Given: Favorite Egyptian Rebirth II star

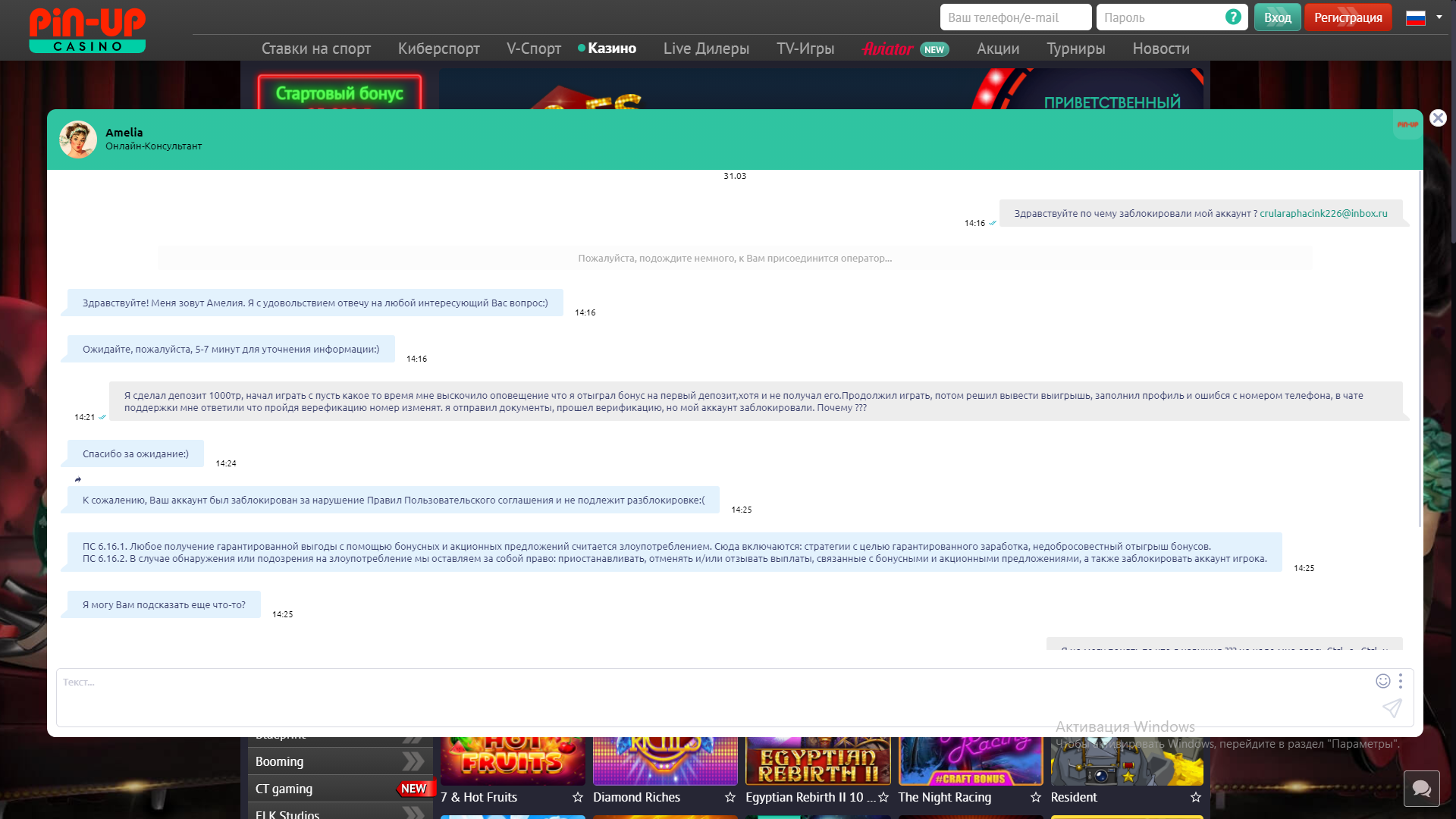Looking at the screenshot, I should [x=883, y=797].
